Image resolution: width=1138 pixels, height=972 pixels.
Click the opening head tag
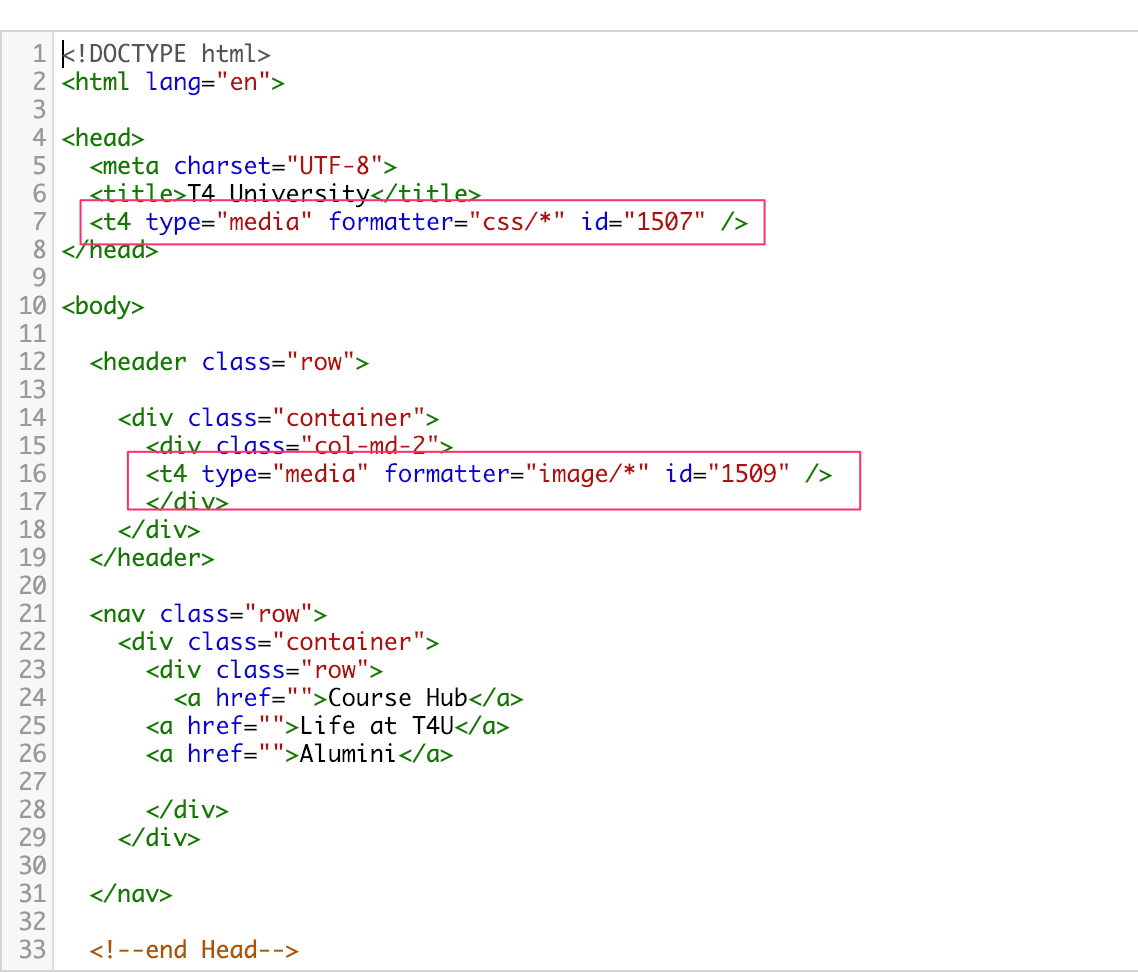103,137
